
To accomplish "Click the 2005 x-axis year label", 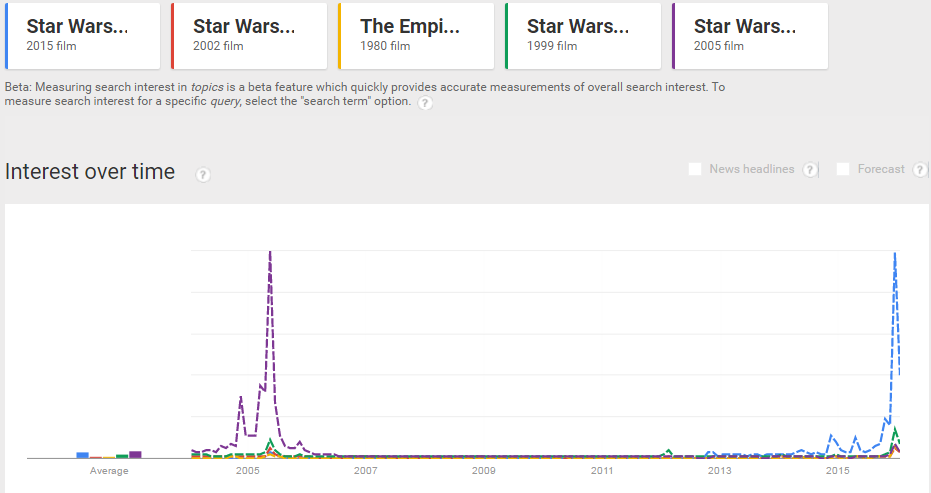I will pyautogui.click(x=248, y=470).
